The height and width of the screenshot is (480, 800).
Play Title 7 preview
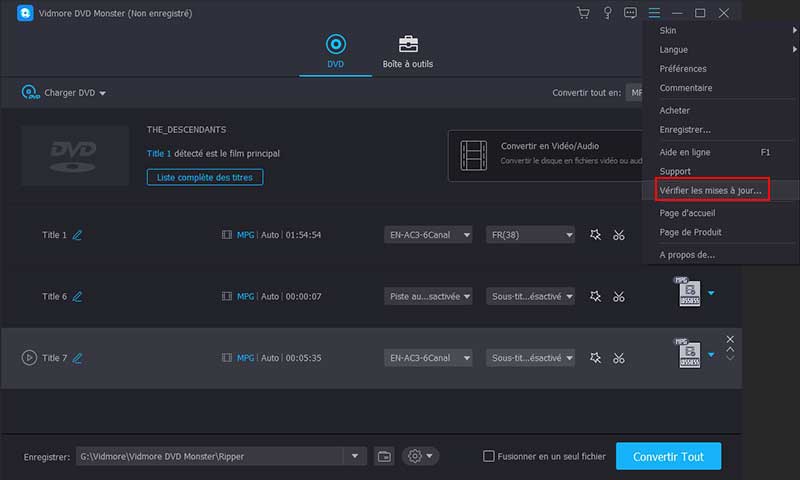[x=29, y=357]
